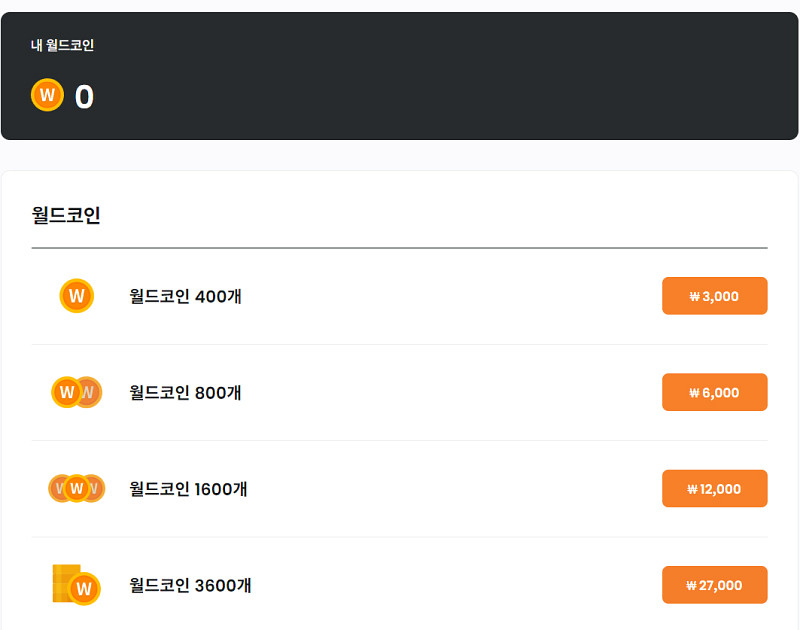Click the gold coin pile icon at the bottom row
Screen dimensions: 800x630
coord(76,585)
